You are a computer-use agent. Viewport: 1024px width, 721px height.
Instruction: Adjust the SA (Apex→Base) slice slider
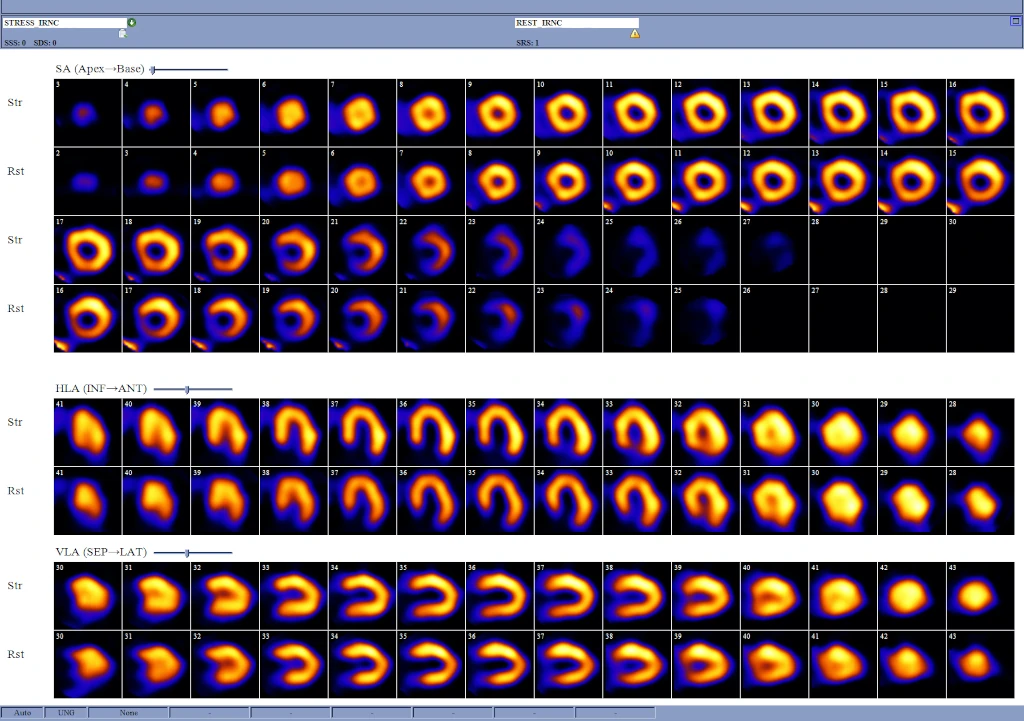(x=153, y=69)
